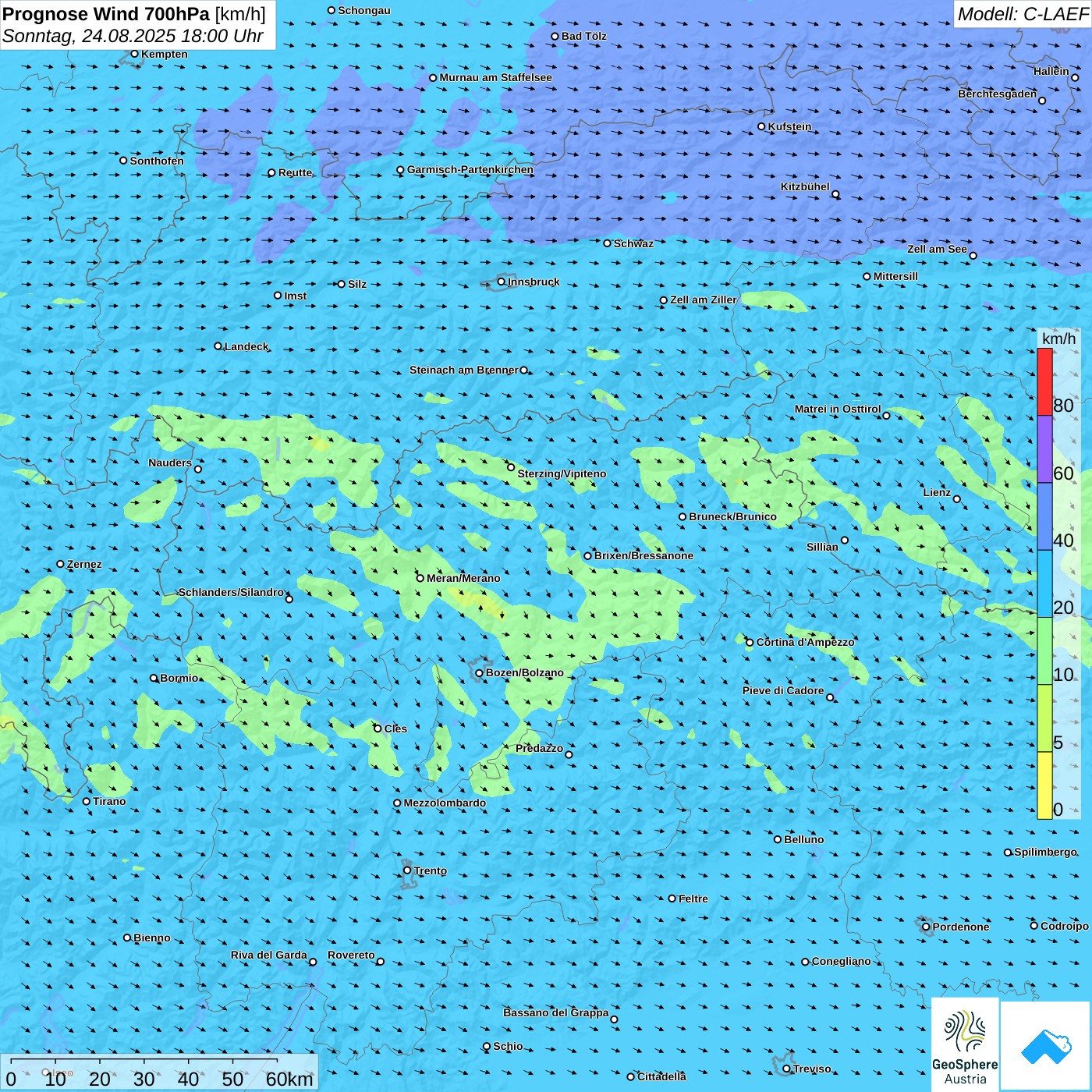Click the Meran/Merano location dot
Screen dimensions: 1092x1092
[420, 578]
